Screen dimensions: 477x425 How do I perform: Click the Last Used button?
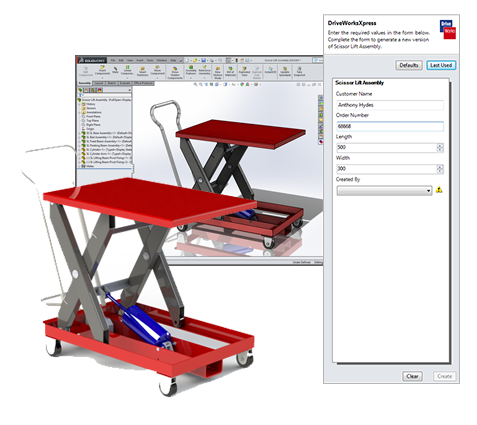441,65
